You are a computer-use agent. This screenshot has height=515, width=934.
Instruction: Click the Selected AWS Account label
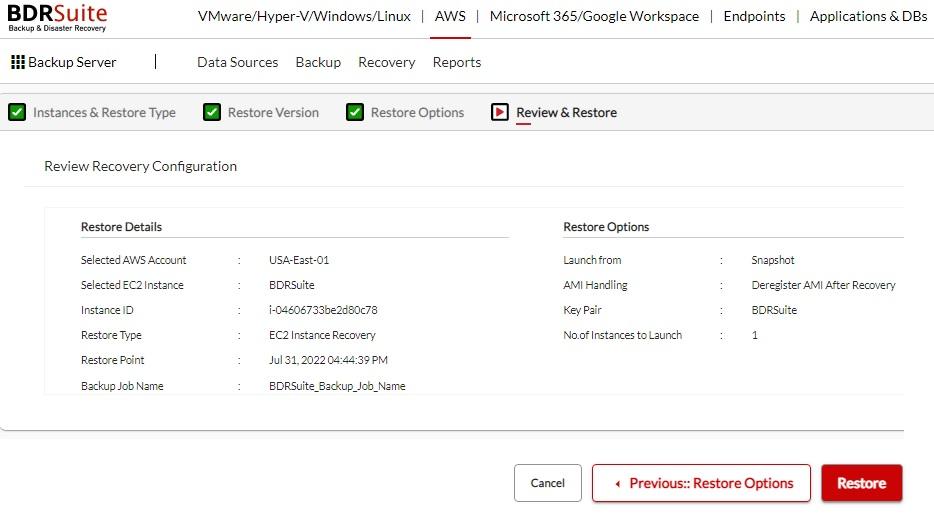133,260
